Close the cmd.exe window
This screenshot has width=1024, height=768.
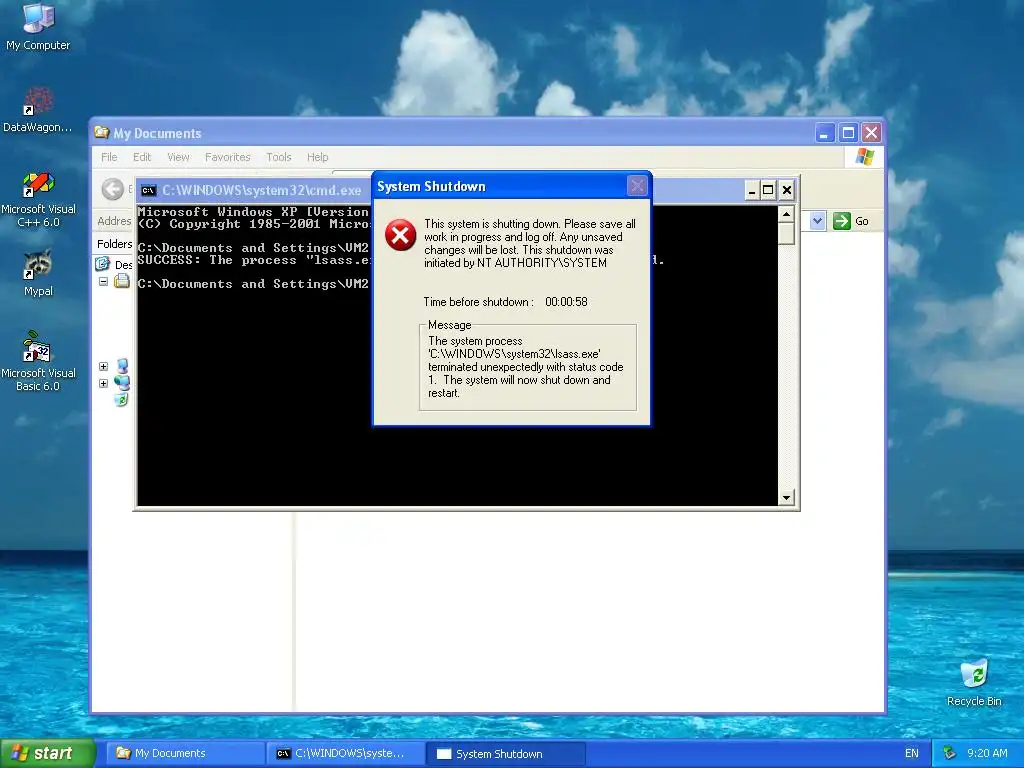click(x=787, y=190)
